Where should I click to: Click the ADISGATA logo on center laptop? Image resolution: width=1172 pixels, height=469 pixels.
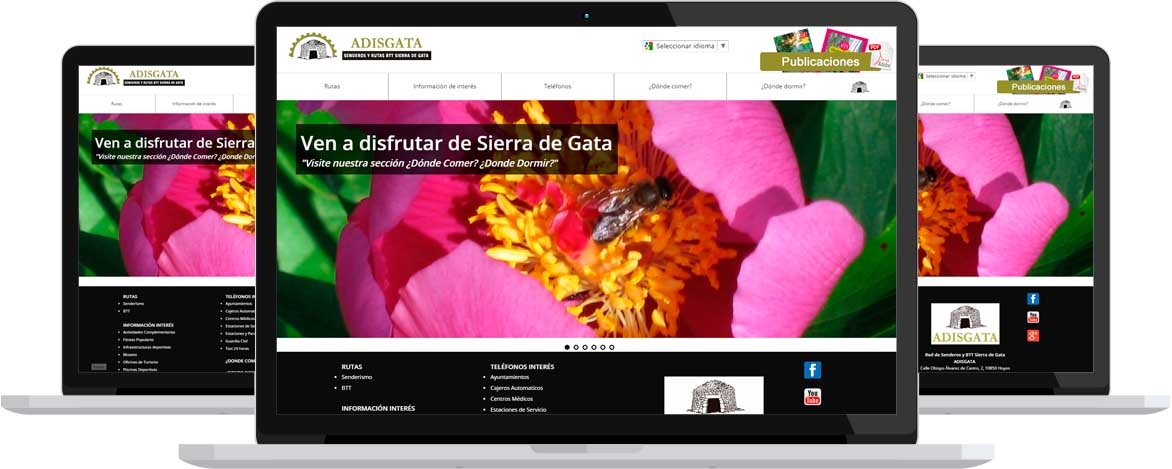click(360, 47)
